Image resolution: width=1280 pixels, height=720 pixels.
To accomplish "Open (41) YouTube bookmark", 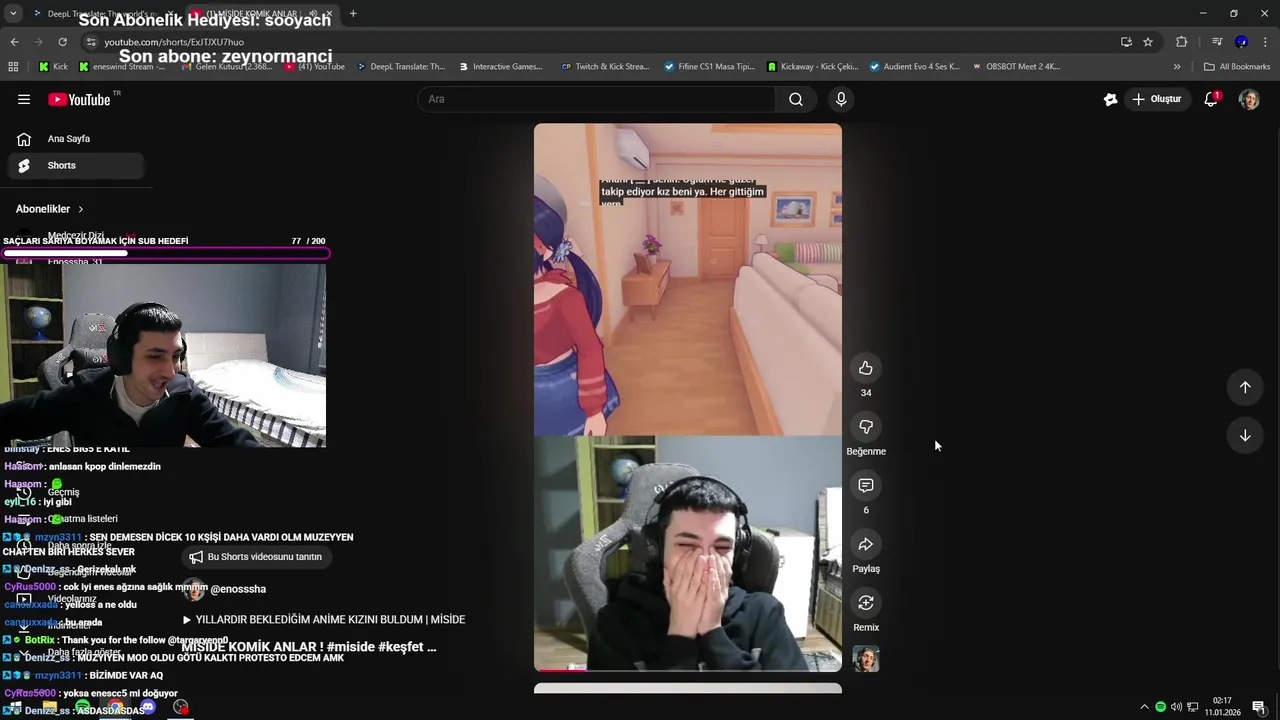I will point(315,67).
